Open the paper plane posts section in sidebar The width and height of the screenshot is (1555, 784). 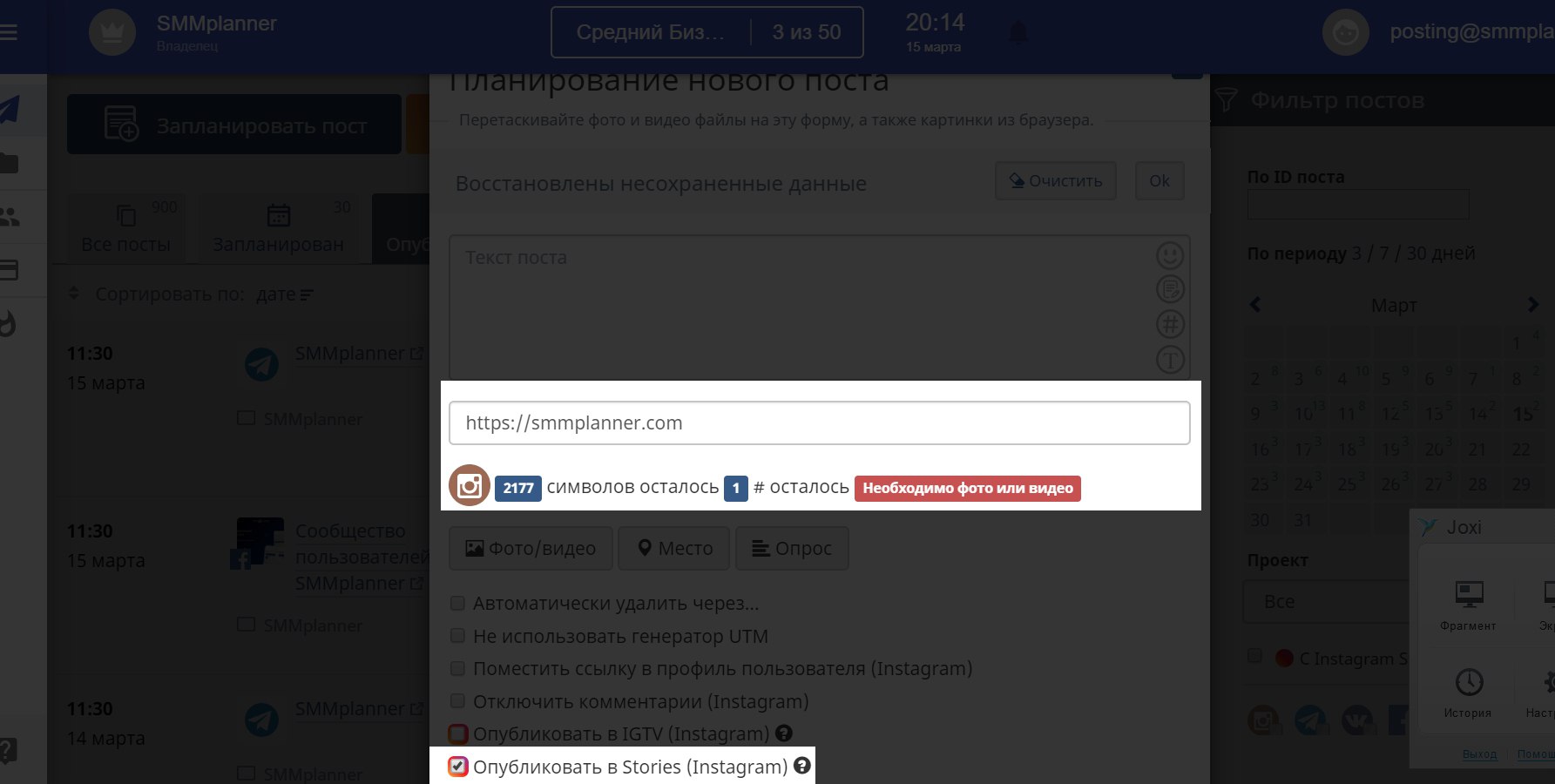point(9,110)
